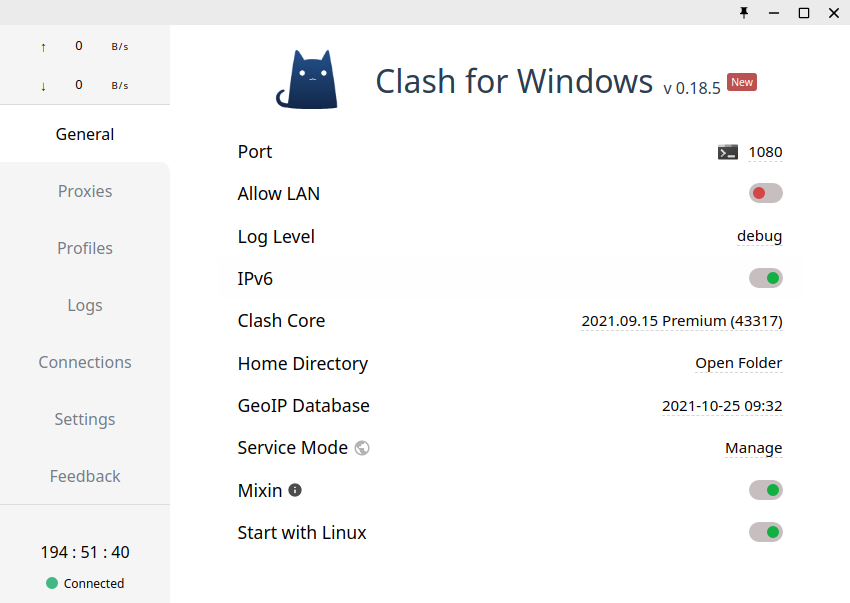Edit the port number 1080

(x=765, y=152)
